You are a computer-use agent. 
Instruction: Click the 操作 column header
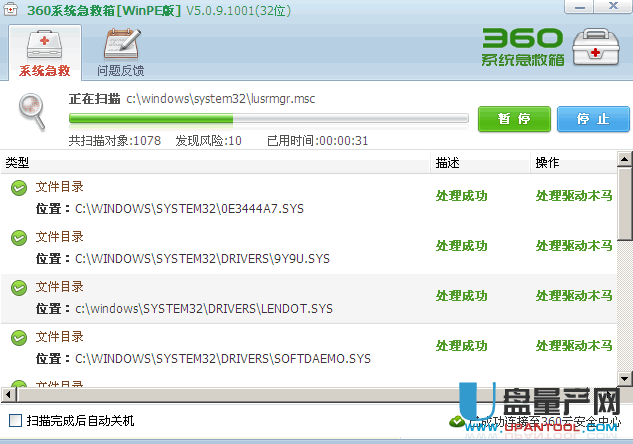(x=574, y=163)
